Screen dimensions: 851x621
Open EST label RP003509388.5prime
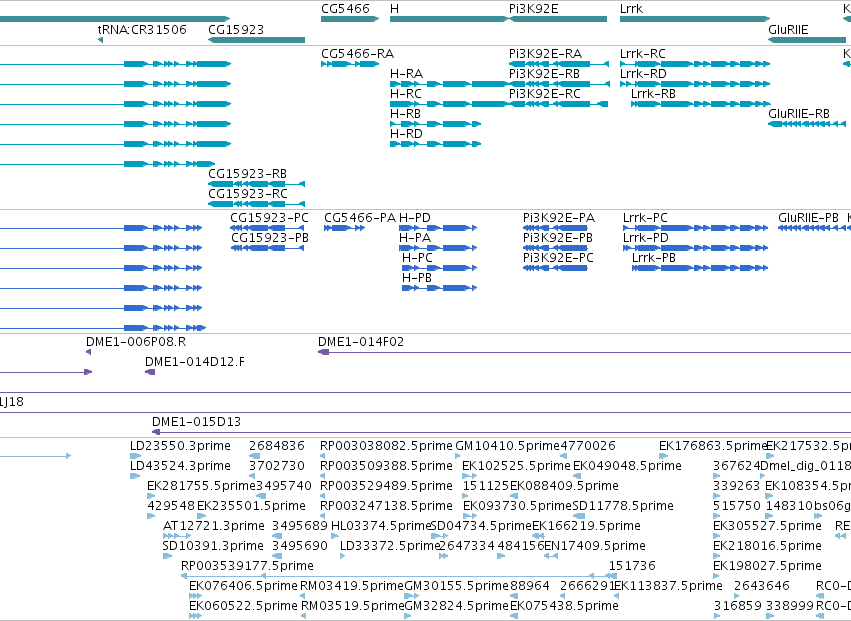point(386,466)
